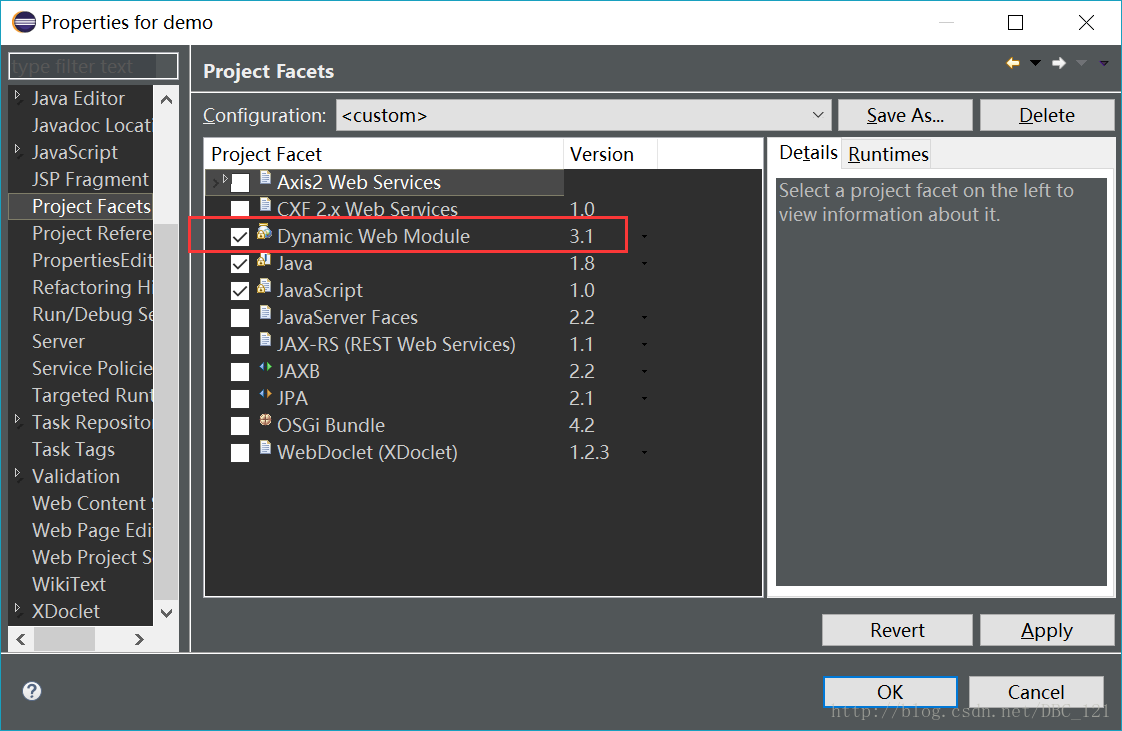Image resolution: width=1122 pixels, height=731 pixels.
Task: Enable the JavaServer Faces facet checkbox
Action: point(240,318)
